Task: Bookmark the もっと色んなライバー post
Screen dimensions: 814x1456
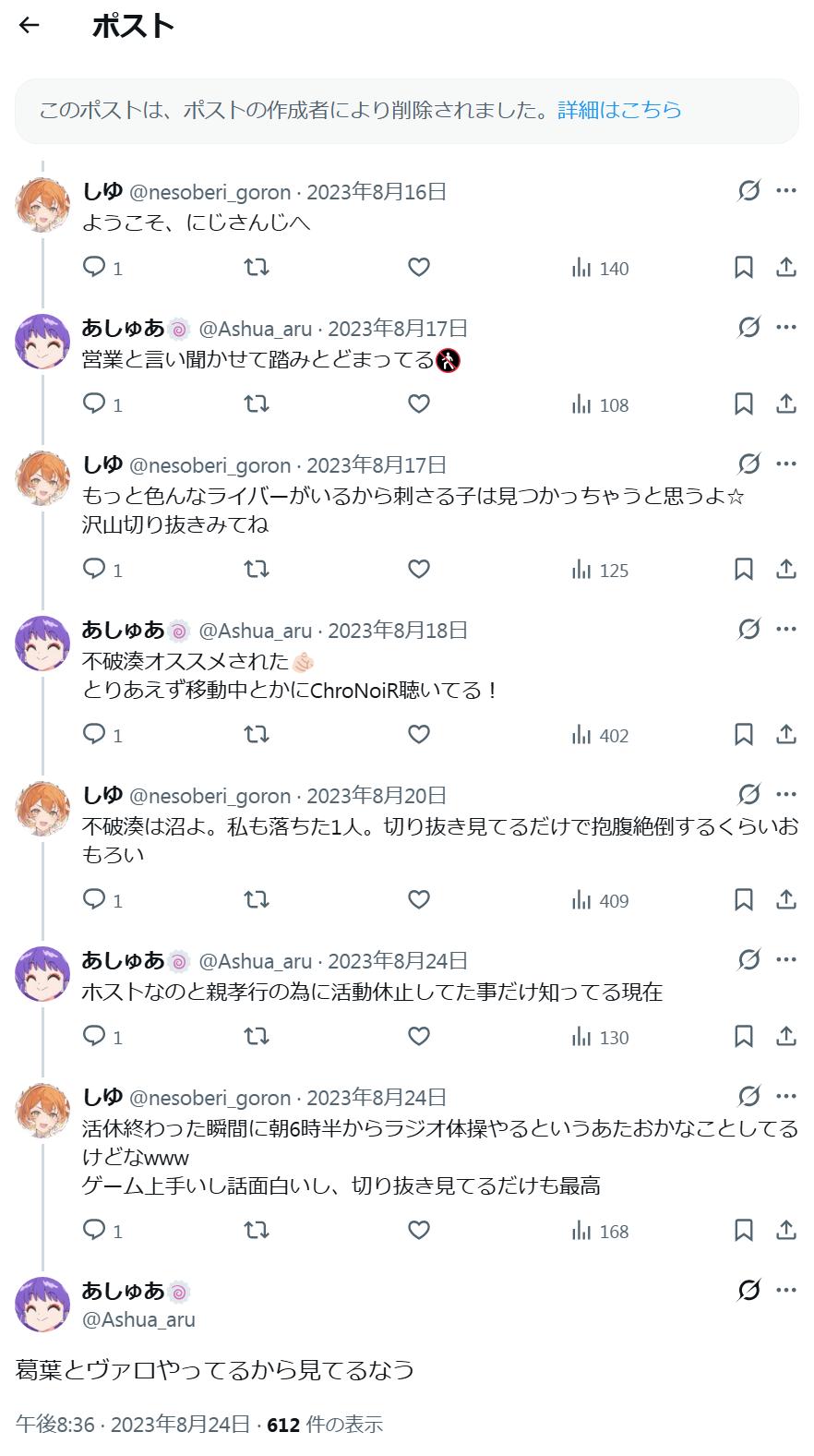Action: 743,570
